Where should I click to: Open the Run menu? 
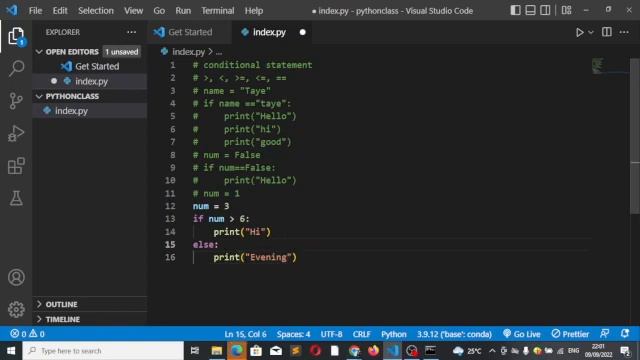tap(183, 11)
